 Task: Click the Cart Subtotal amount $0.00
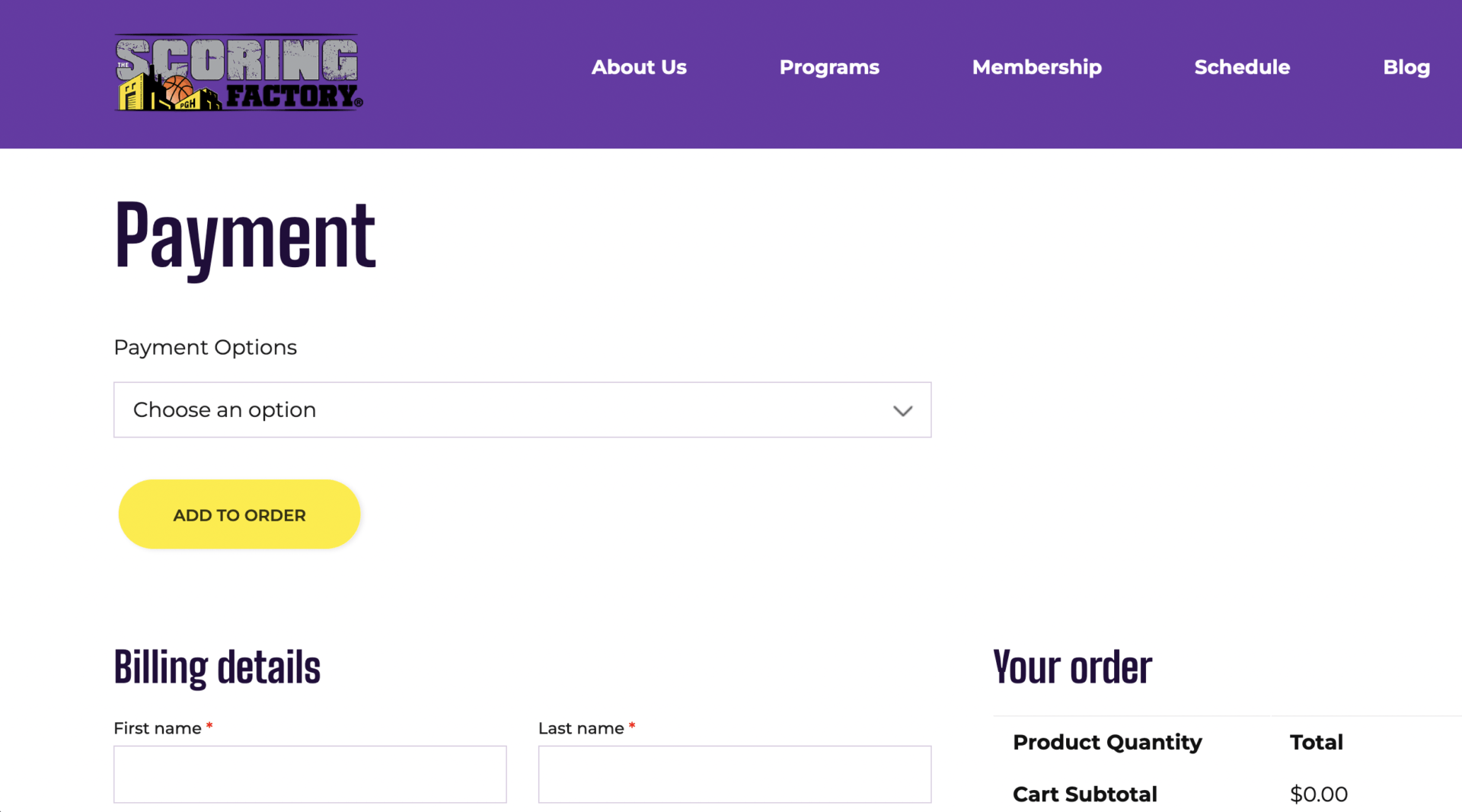tap(1319, 794)
